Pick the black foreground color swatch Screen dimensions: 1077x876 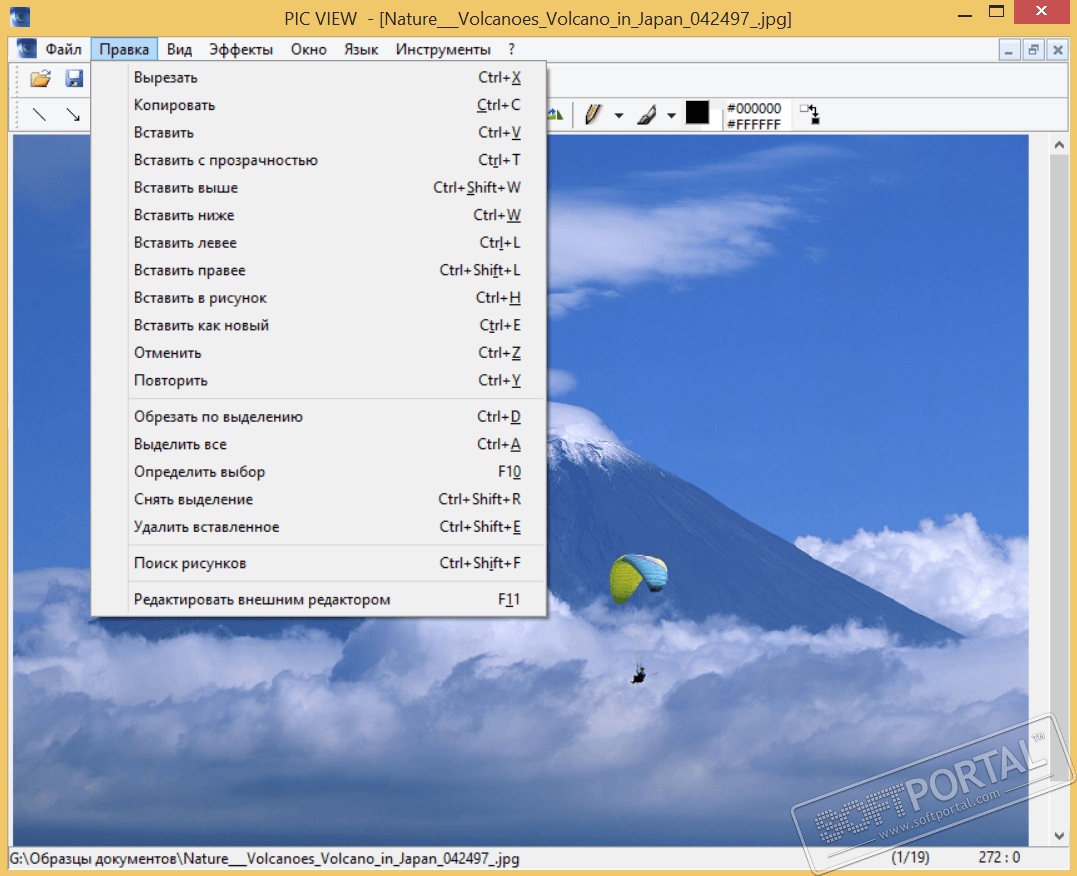[697, 112]
